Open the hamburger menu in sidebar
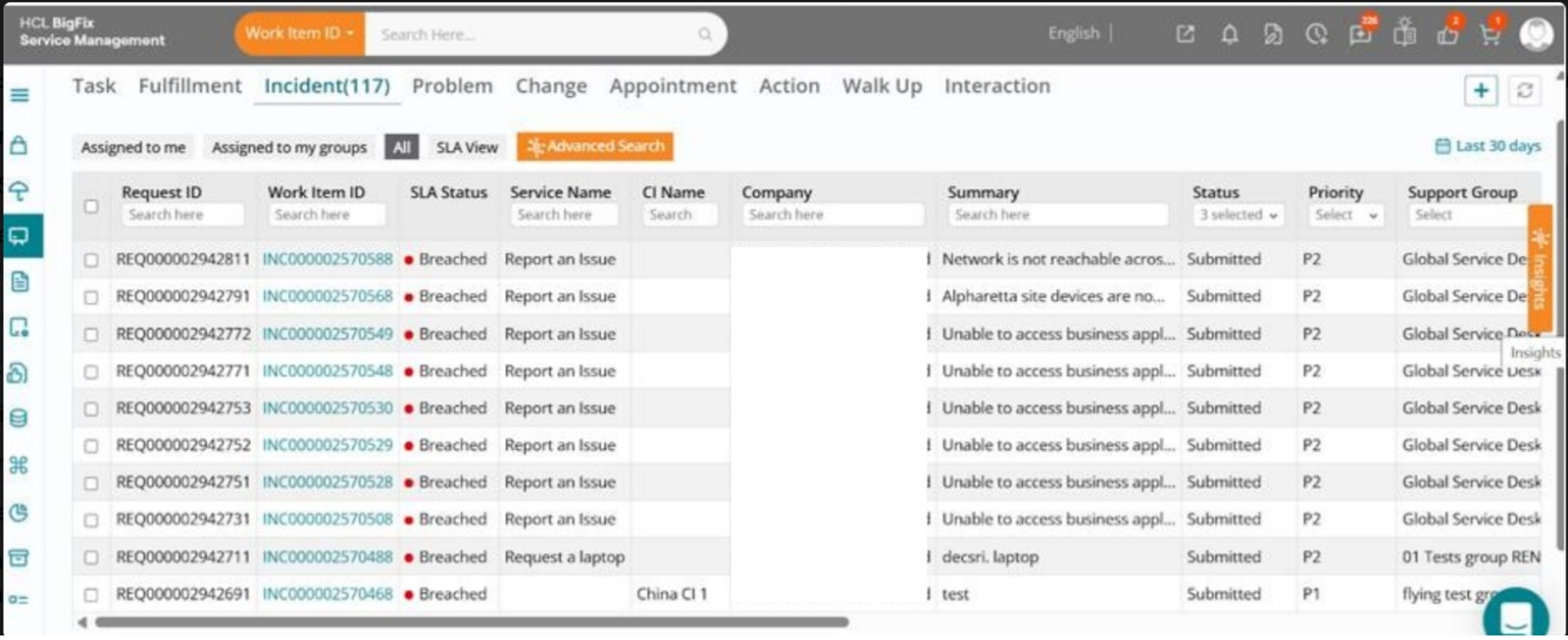Viewport: 1568px width, 640px height. (x=20, y=95)
